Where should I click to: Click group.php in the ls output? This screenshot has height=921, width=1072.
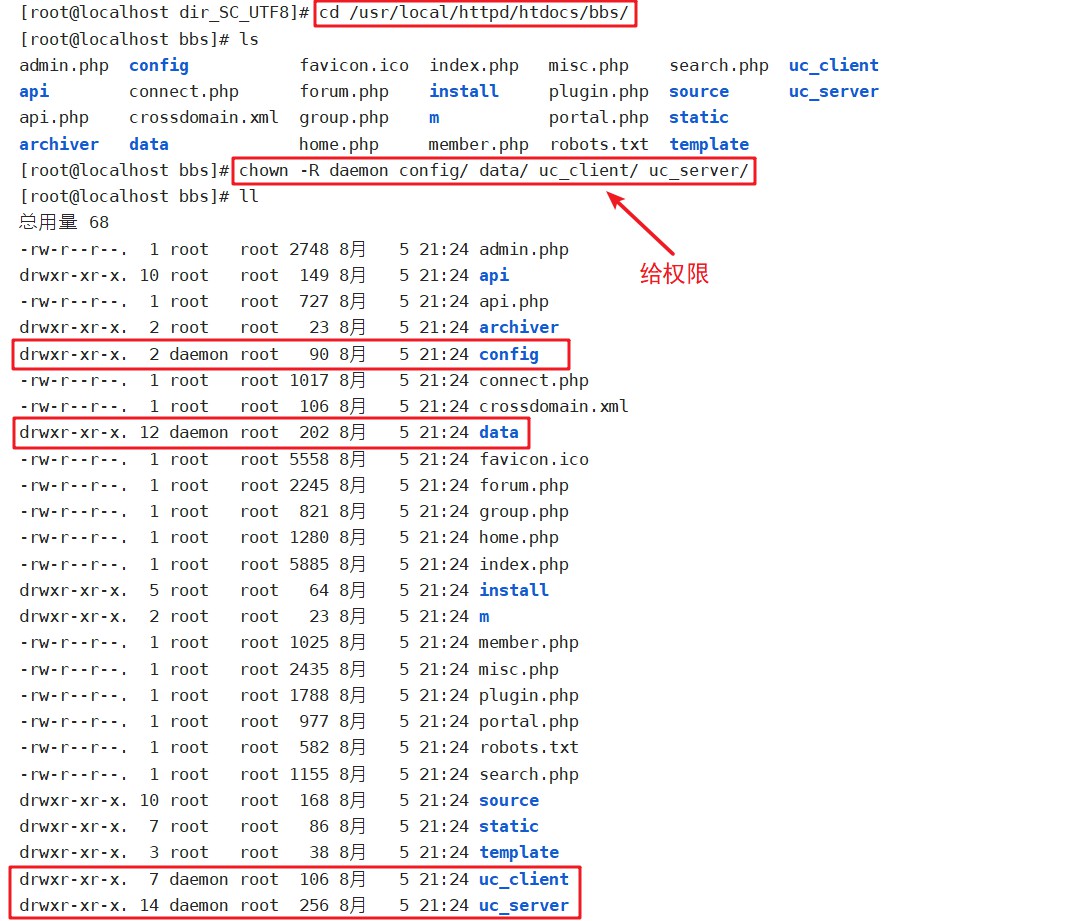[x=344, y=118]
